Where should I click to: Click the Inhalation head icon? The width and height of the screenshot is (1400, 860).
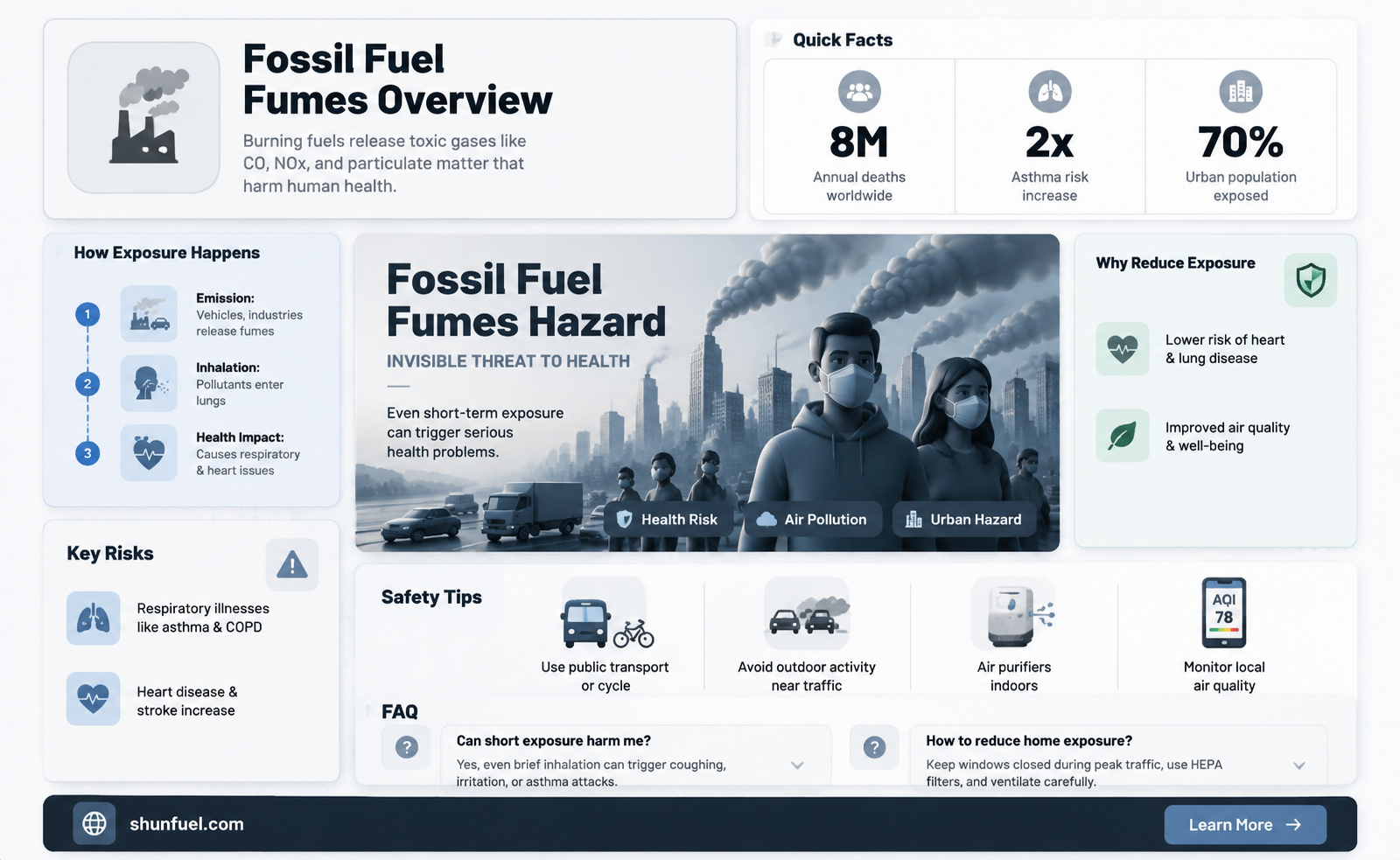click(149, 383)
